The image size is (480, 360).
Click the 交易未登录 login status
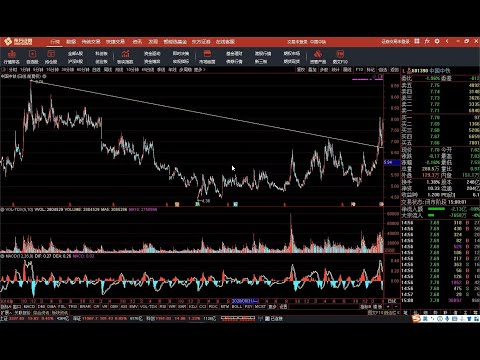(297, 42)
